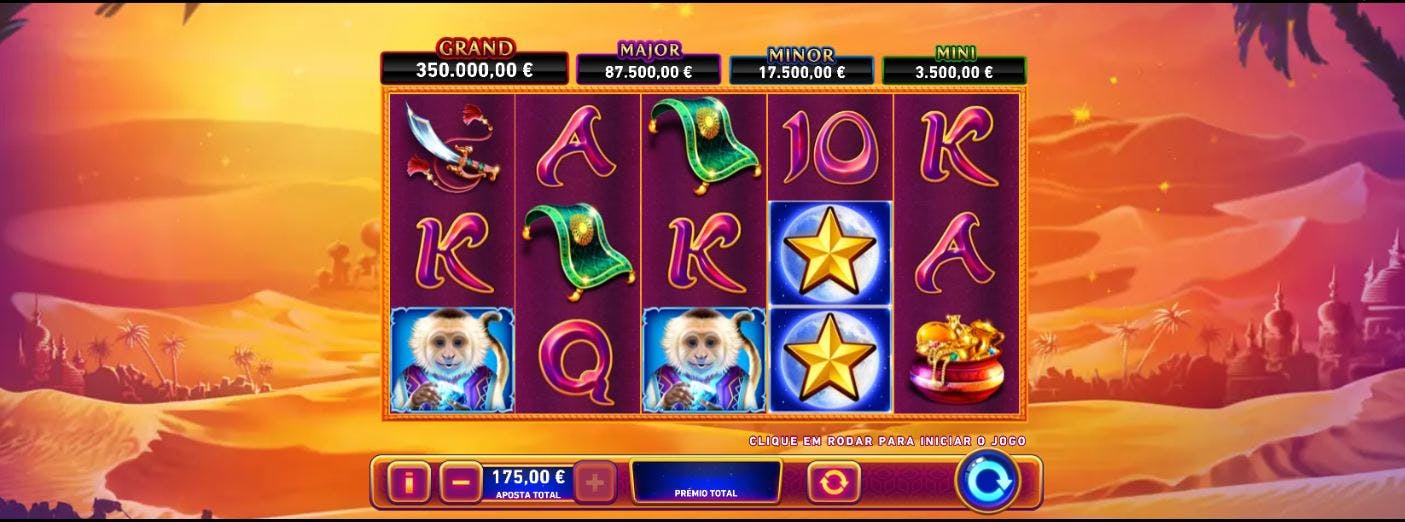Click the upper gold star symbol
Screen dimensions: 1405x522
pyautogui.click(x=830, y=253)
